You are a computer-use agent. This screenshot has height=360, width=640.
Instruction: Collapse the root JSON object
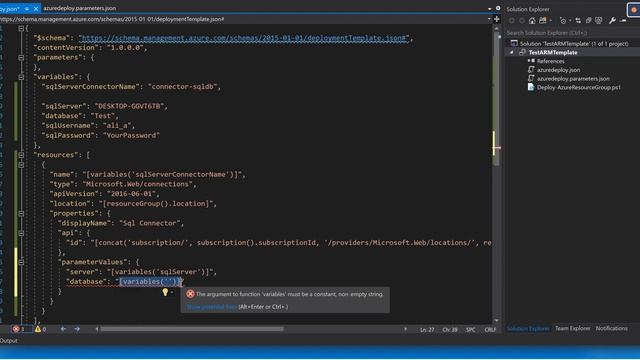(x=21, y=28)
